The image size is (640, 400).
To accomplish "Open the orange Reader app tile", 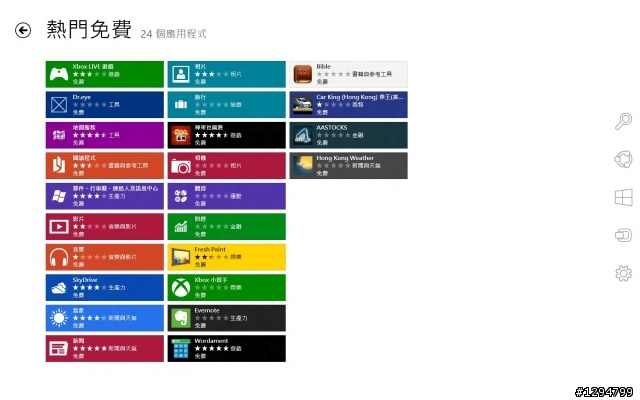I will point(104,166).
